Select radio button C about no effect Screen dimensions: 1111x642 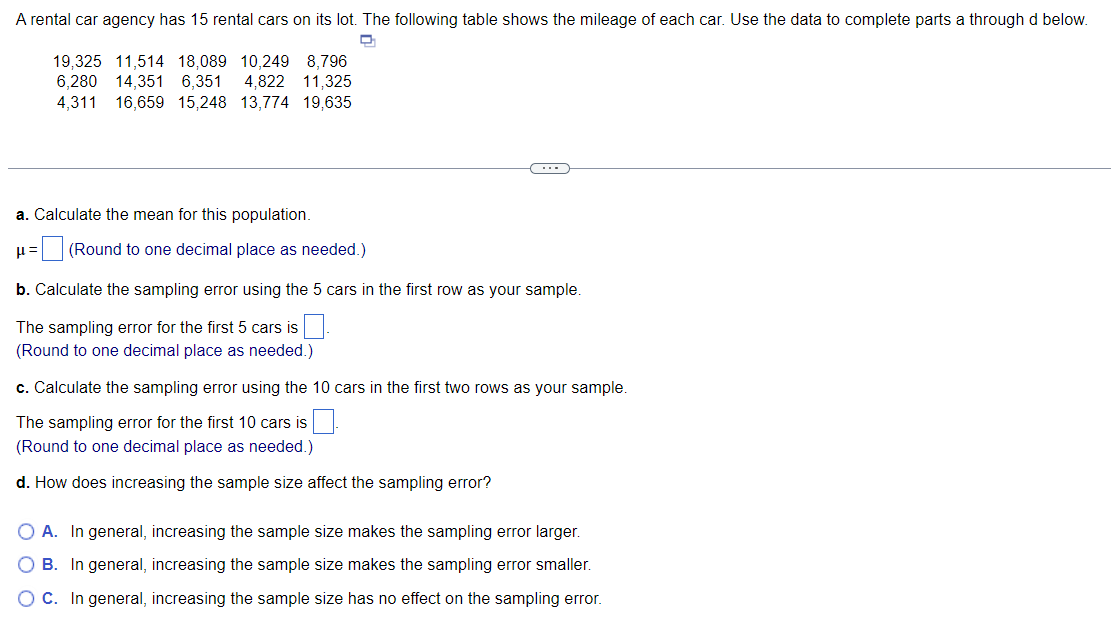25,598
